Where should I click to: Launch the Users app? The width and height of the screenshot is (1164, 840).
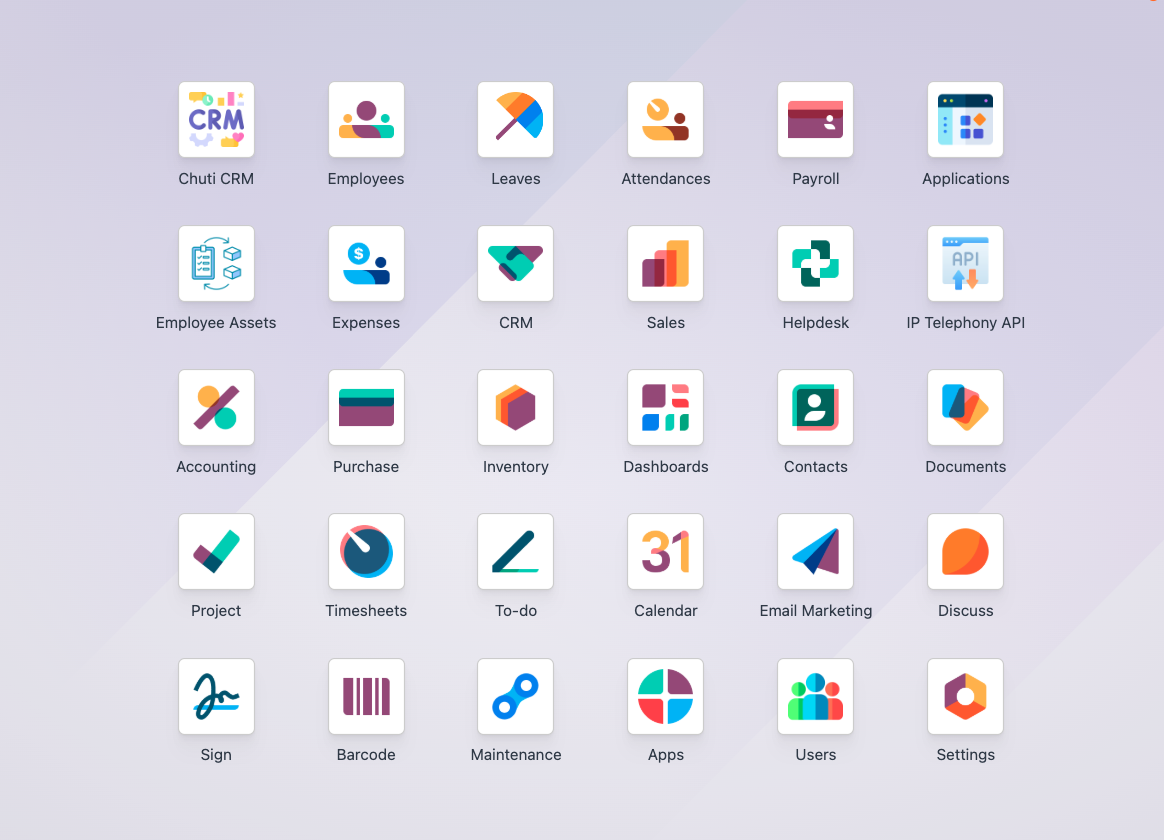coord(815,696)
